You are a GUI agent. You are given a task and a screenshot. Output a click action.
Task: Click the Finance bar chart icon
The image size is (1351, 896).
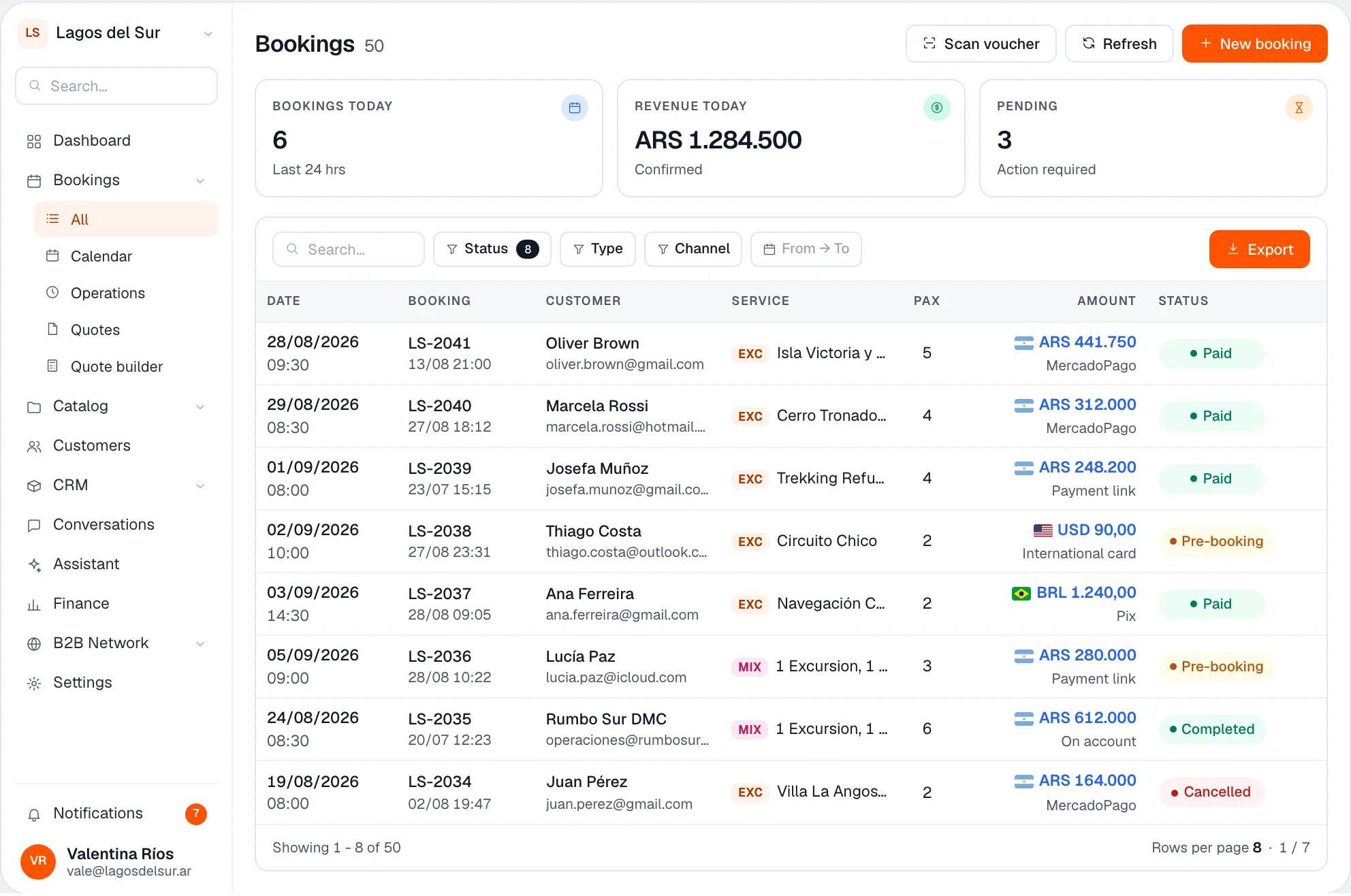[x=34, y=604]
